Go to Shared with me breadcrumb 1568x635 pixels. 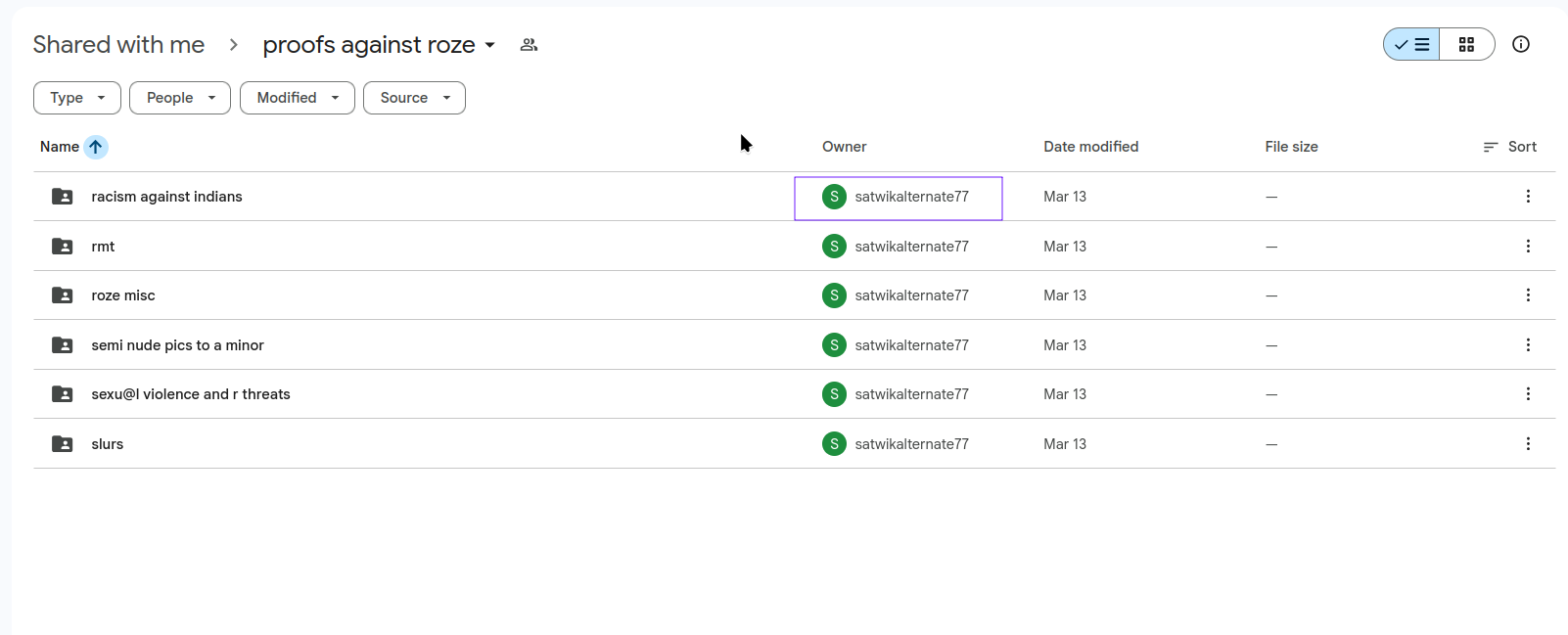(118, 45)
